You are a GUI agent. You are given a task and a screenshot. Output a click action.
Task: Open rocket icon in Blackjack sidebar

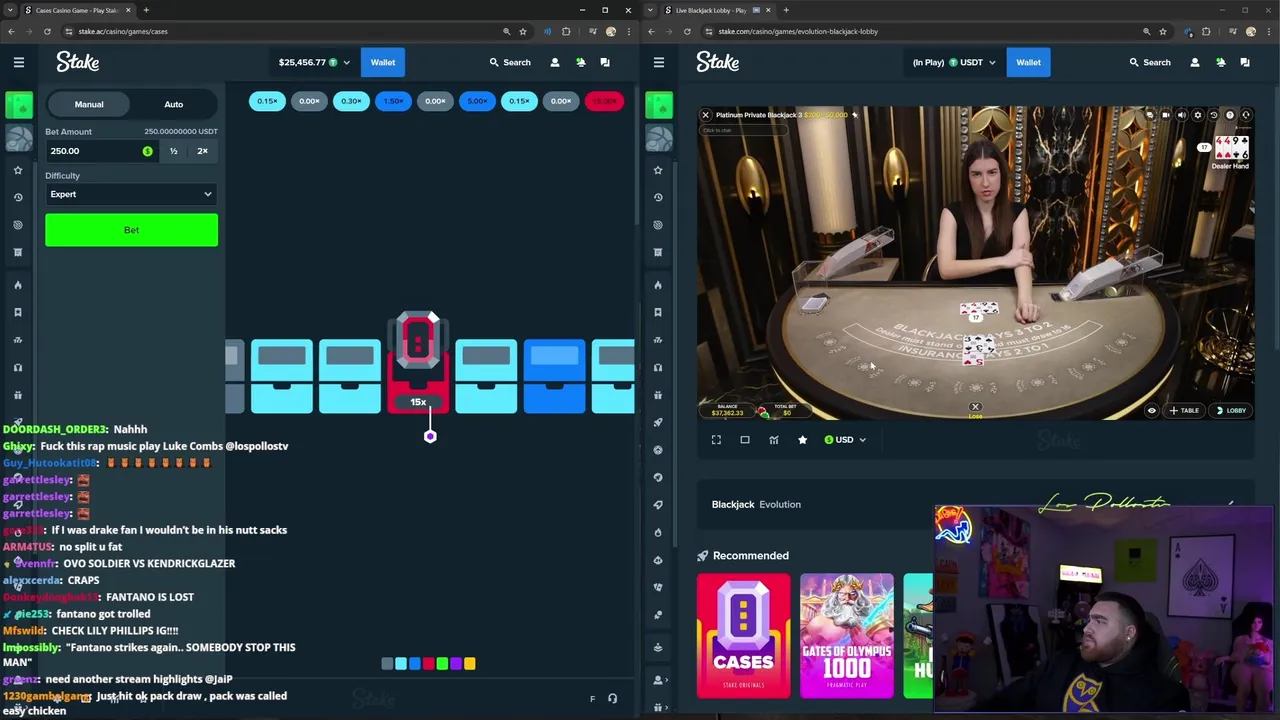coord(658,422)
